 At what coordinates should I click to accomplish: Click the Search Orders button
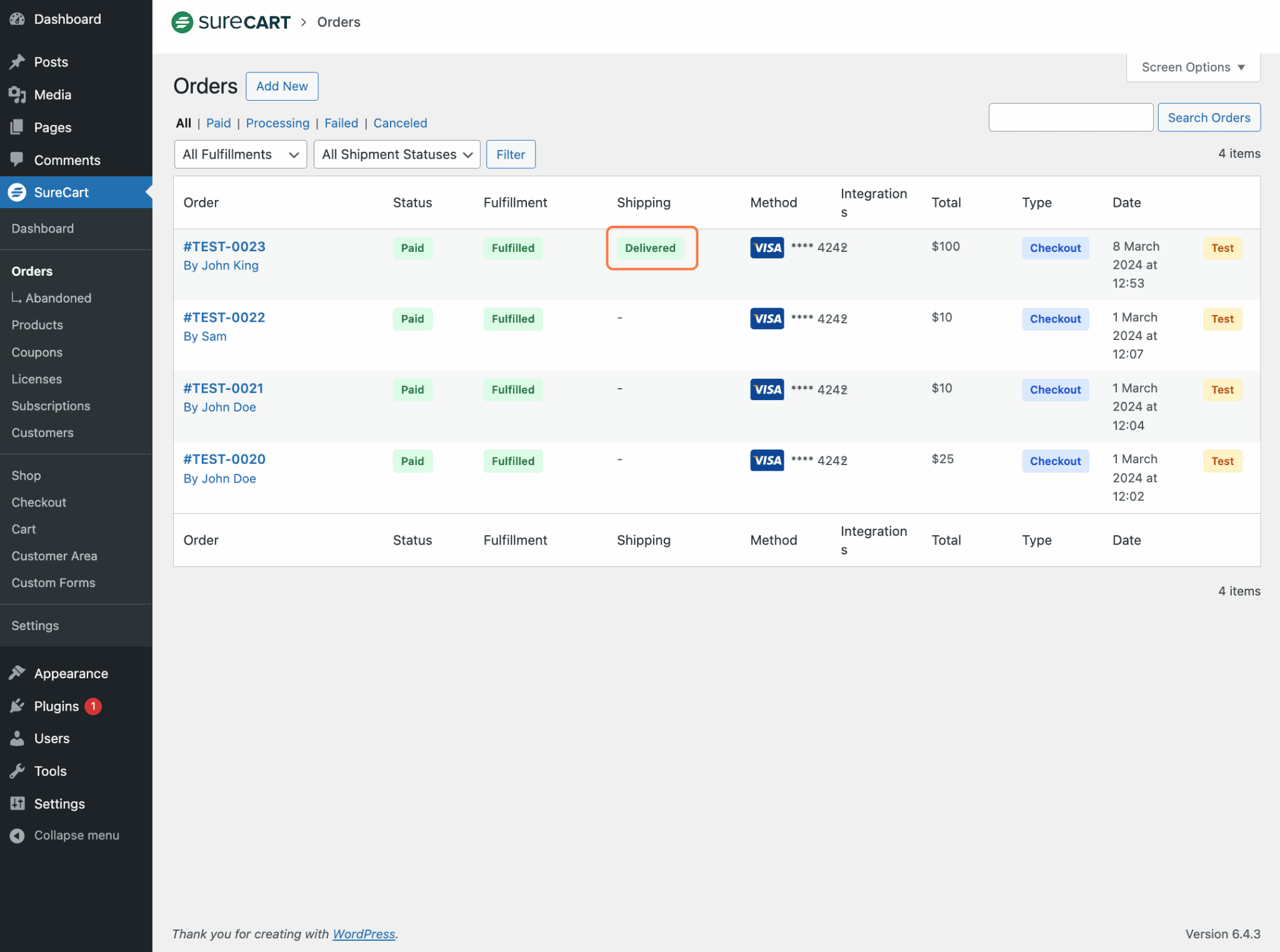tap(1208, 118)
